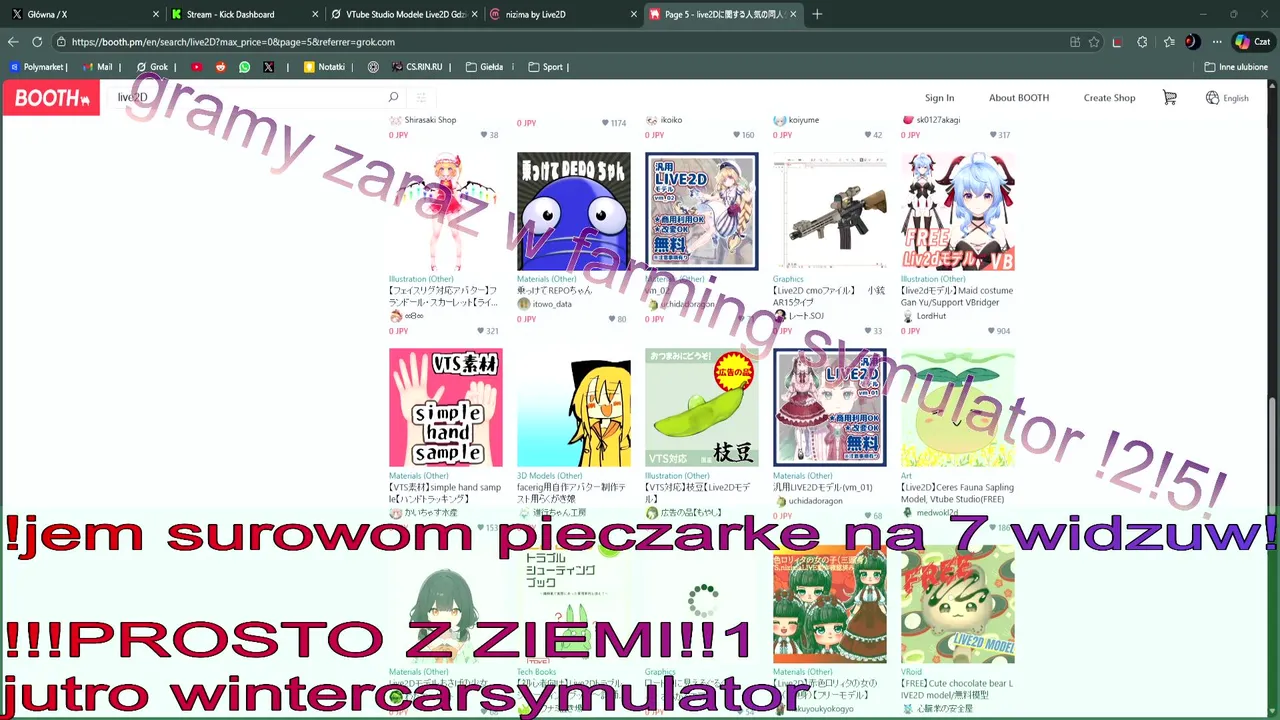Close the Page 5 live2D tab
This screenshot has height=720, width=1280.
(x=794, y=14)
